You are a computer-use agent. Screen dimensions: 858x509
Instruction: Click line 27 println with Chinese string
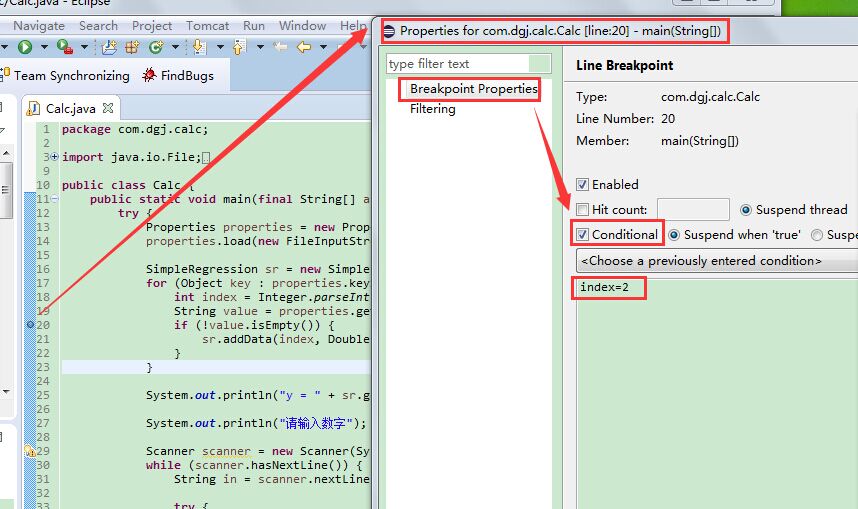click(x=256, y=423)
